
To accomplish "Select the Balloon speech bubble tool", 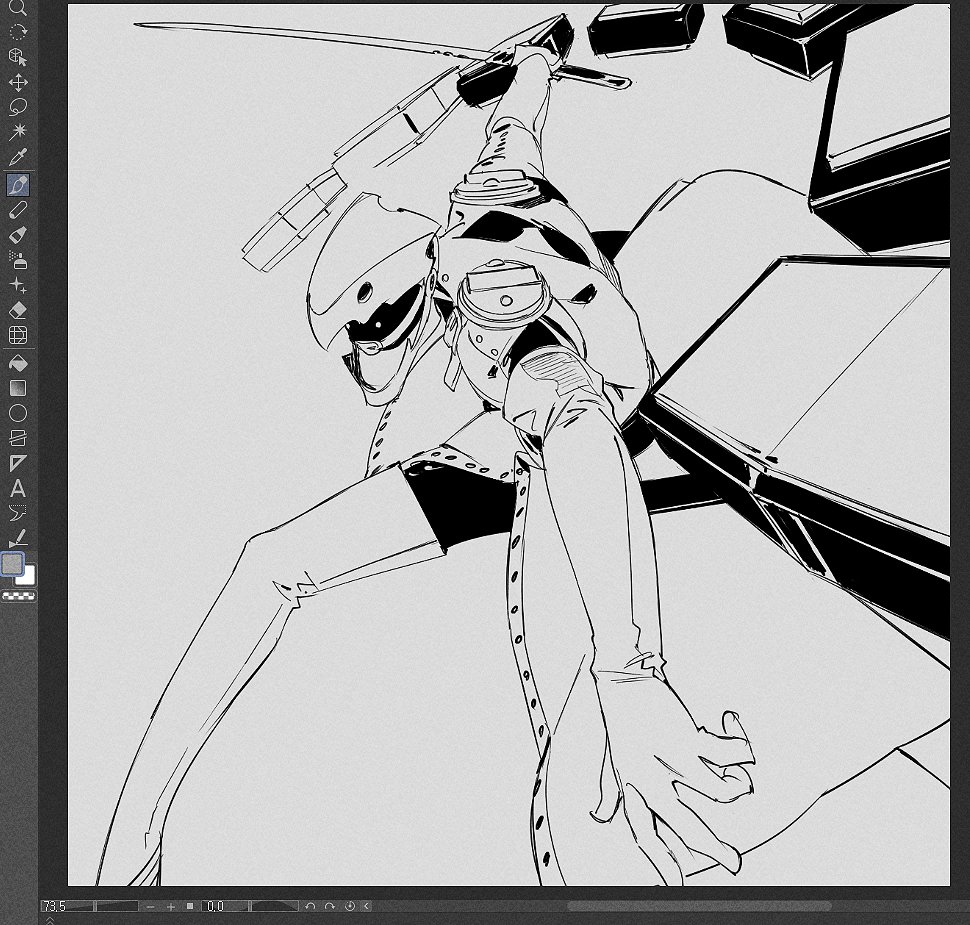I will (x=18, y=513).
